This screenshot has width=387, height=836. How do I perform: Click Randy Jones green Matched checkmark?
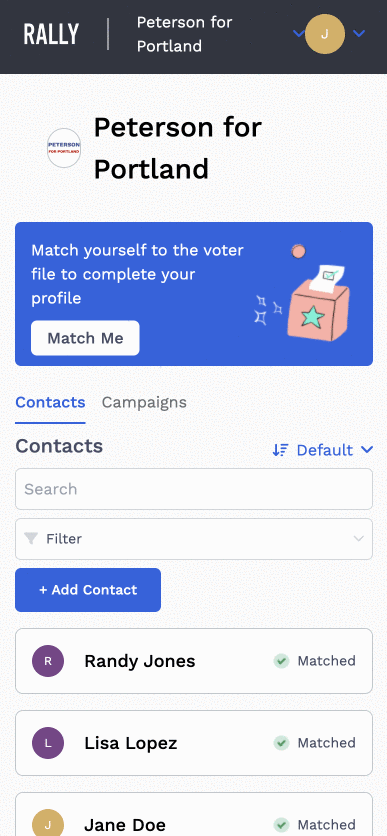281,661
